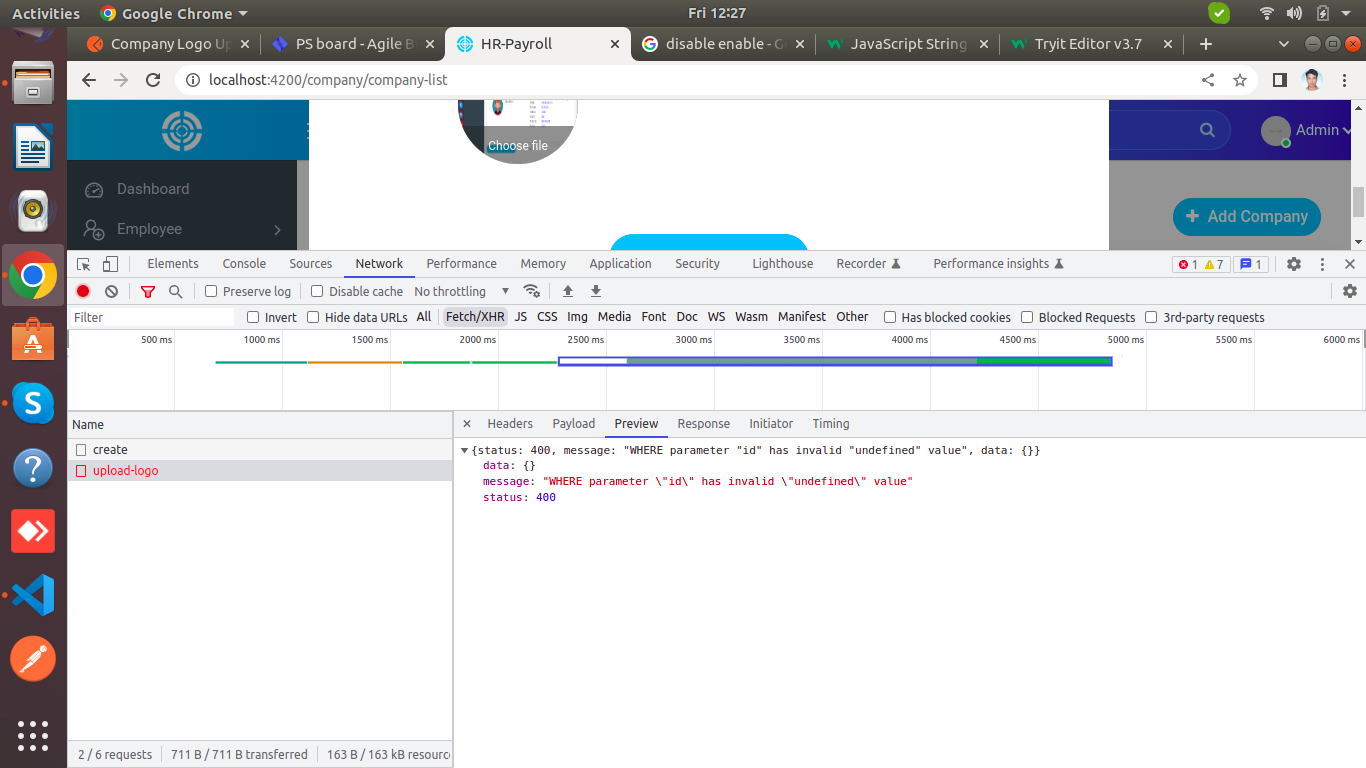1366x768 pixels.
Task: Open the network search magnifier
Action: pyautogui.click(x=176, y=291)
